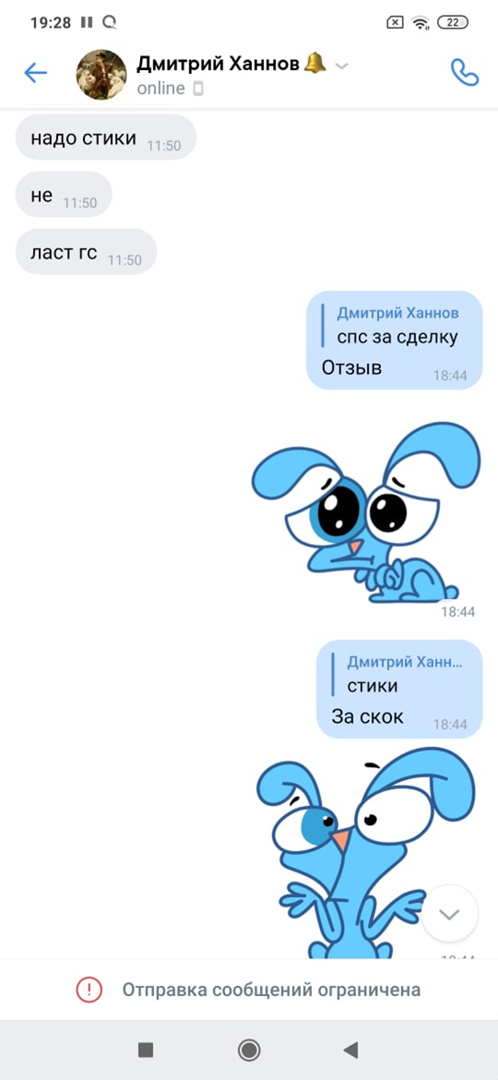Tap the Android home circle button
Viewport: 498px width, 1080px height.
click(x=249, y=1050)
